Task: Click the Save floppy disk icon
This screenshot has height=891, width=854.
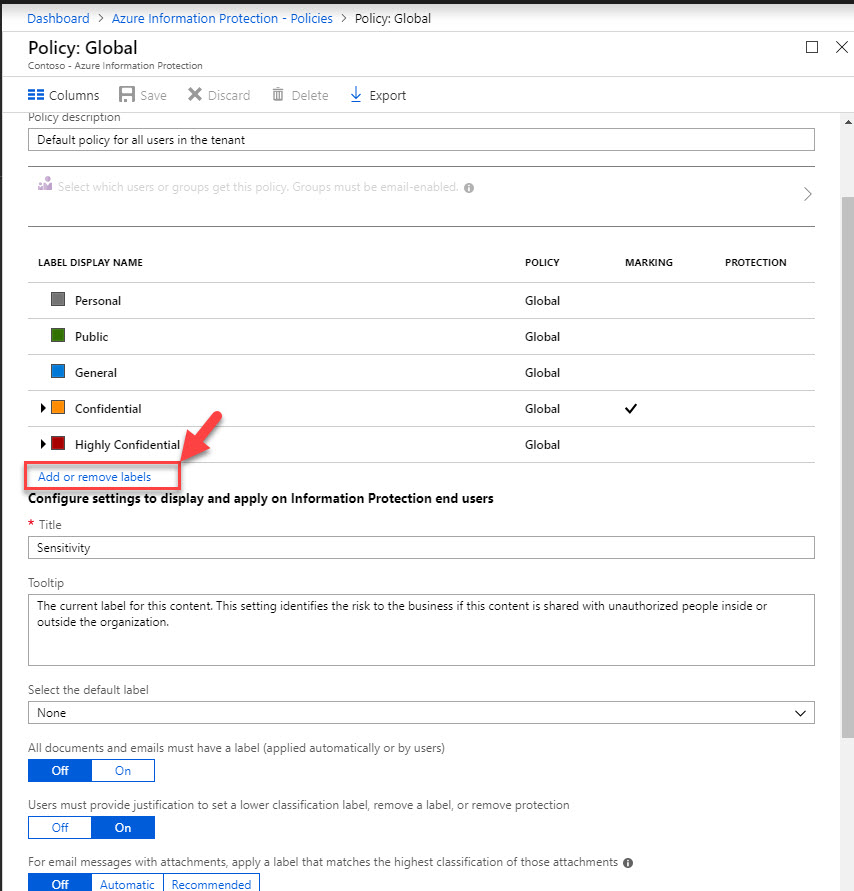Action: 127,94
